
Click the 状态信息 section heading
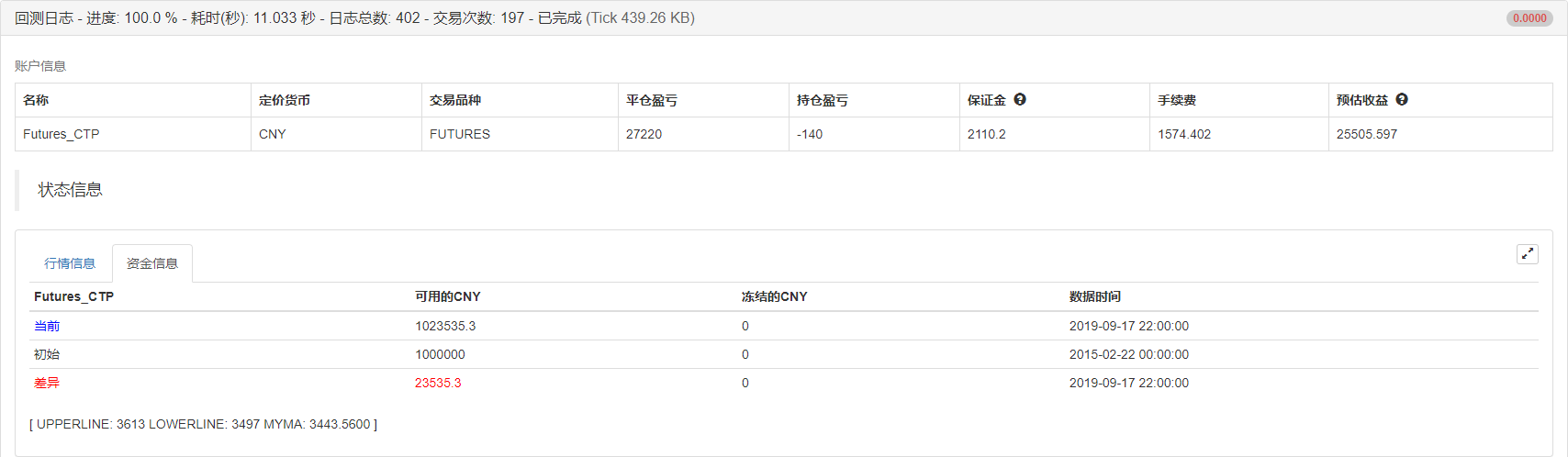(x=70, y=190)
